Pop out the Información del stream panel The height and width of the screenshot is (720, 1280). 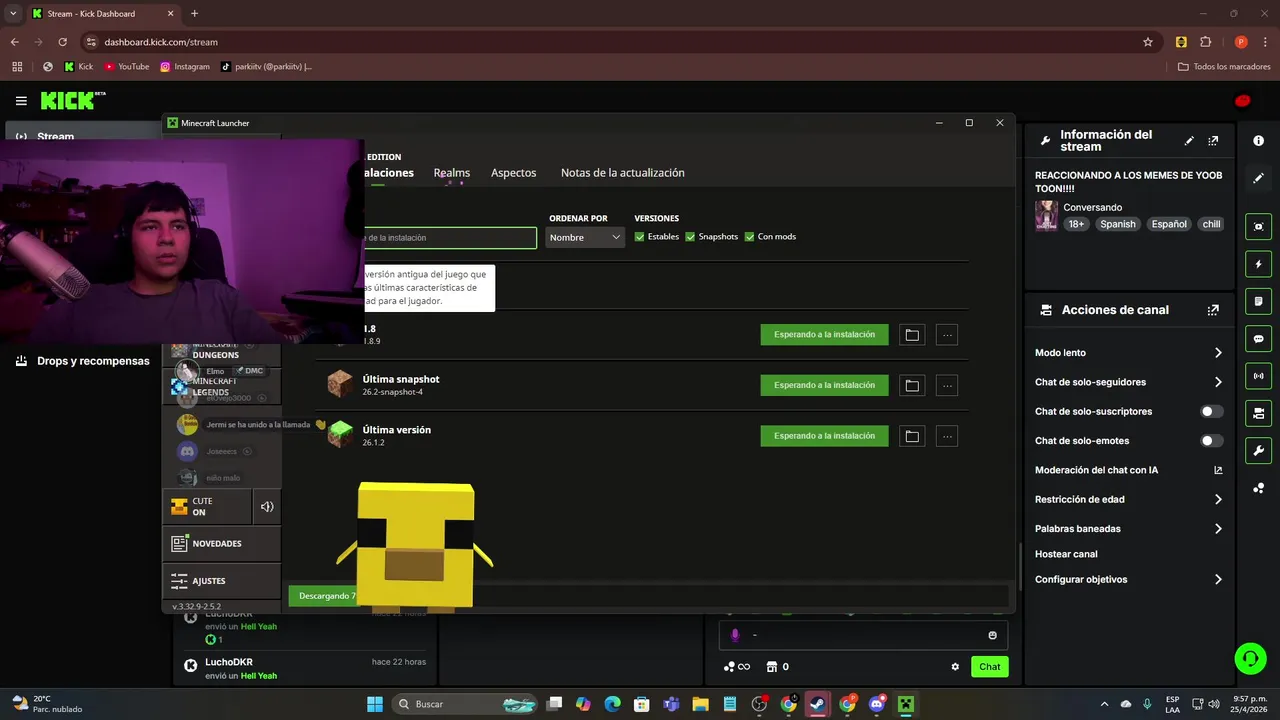tap(1213, 141)
